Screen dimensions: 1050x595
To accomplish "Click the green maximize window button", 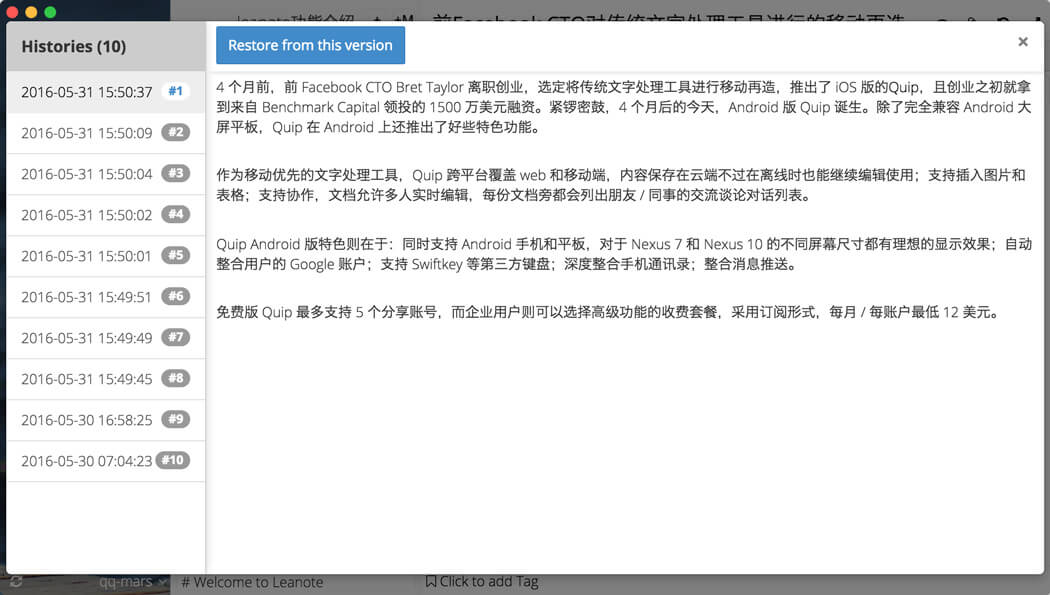I will 50,12.
